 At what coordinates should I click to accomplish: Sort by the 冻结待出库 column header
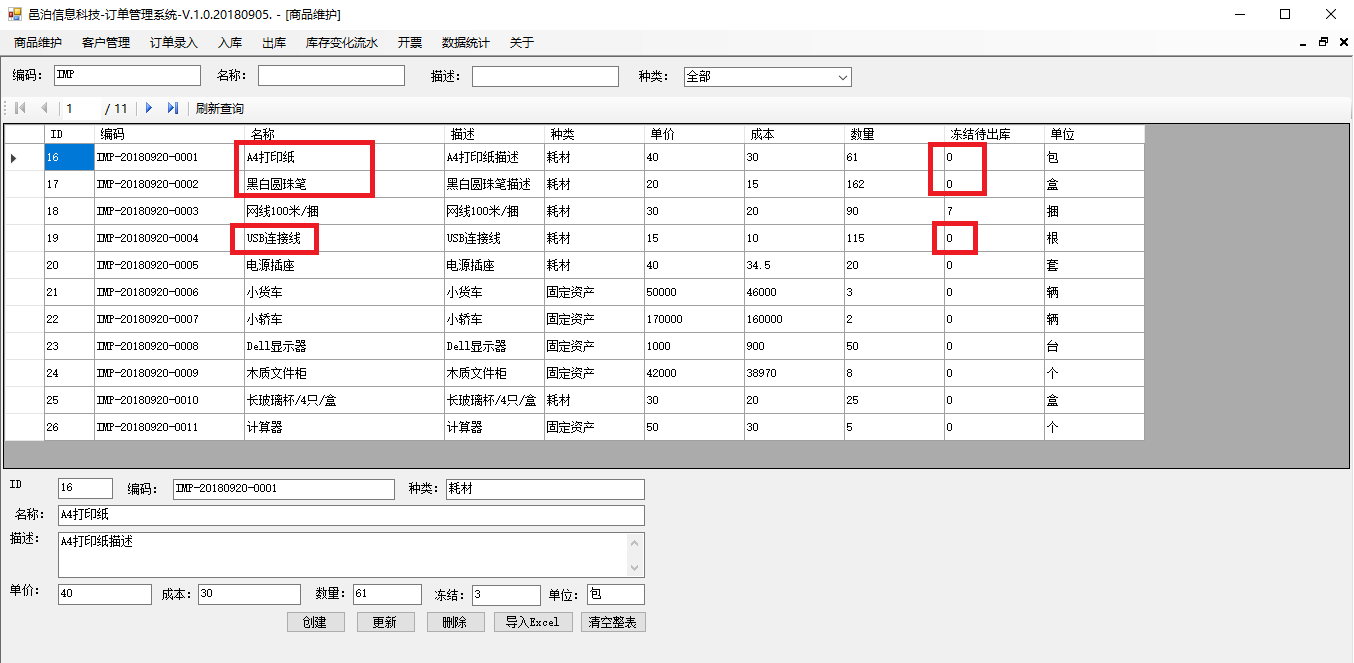(995, 134)
